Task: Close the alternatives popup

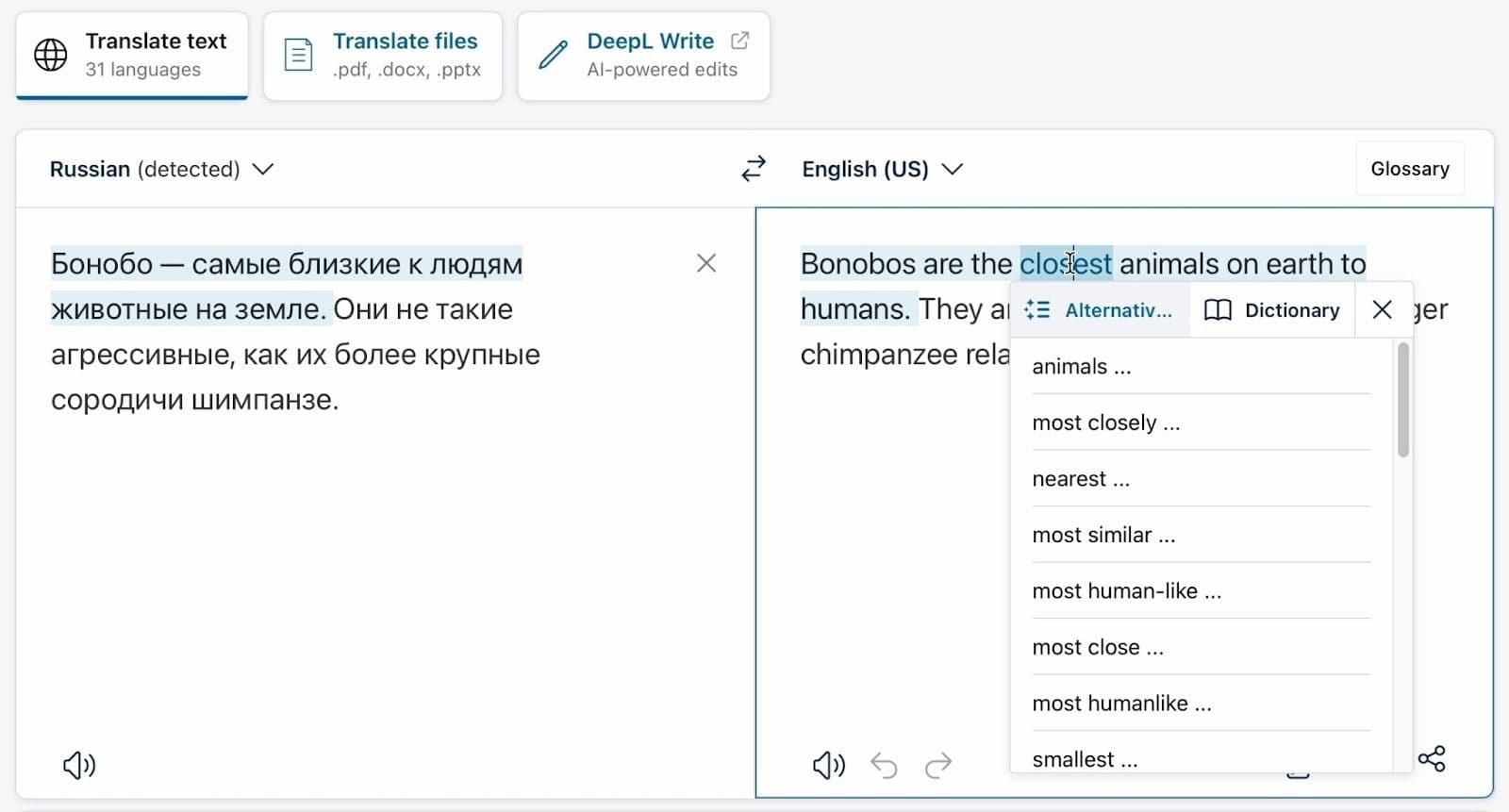Action: point(1383,309)
